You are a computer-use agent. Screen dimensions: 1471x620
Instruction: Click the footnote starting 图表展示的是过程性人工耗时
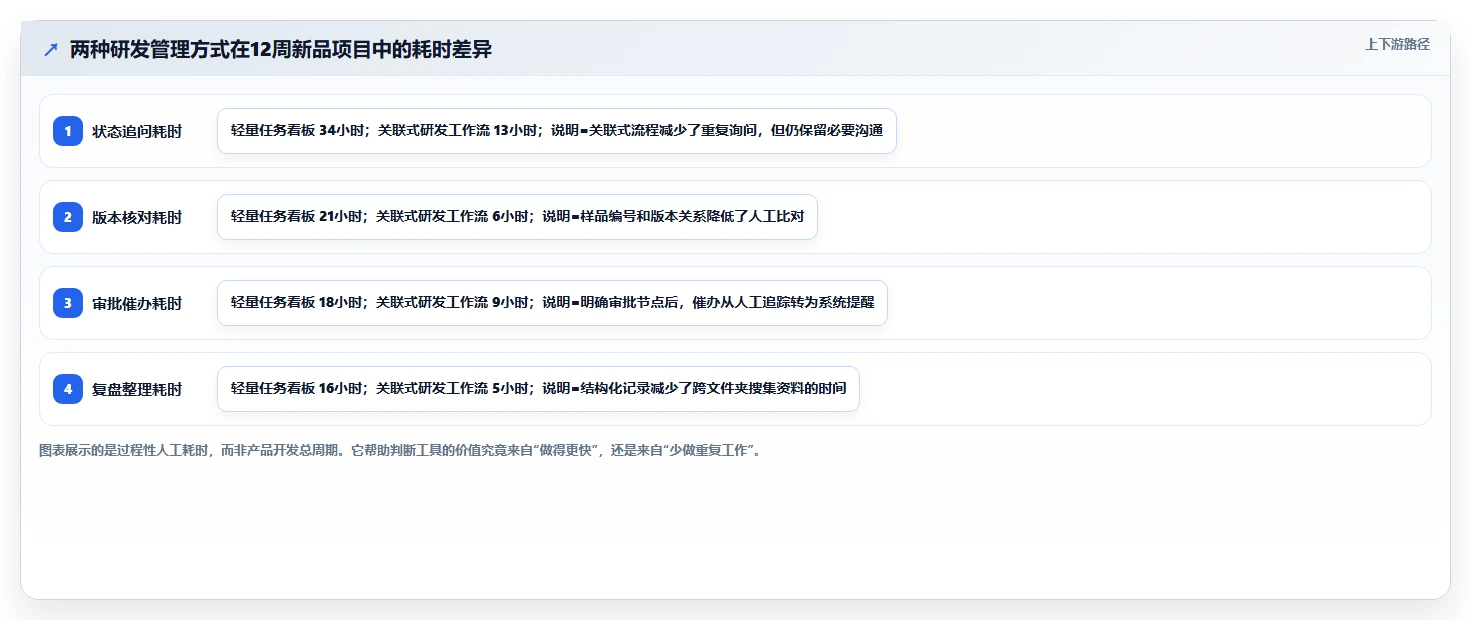pos(403,451)
